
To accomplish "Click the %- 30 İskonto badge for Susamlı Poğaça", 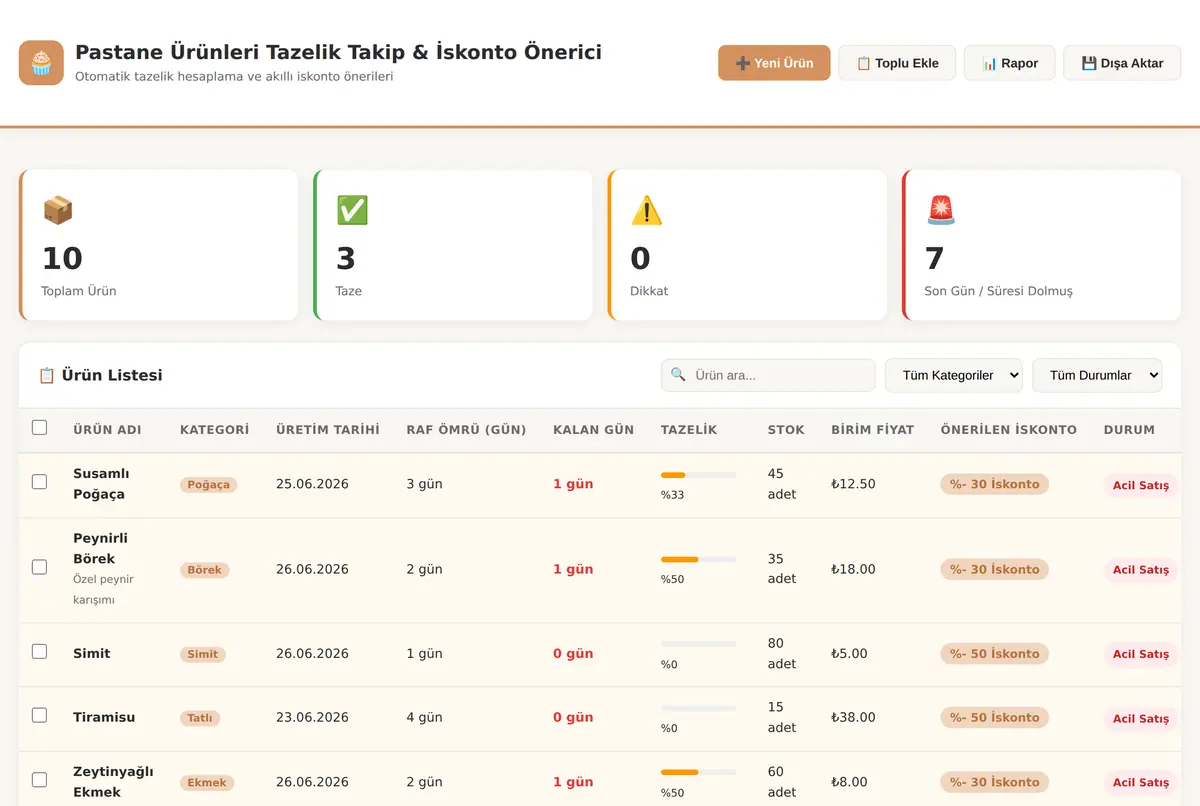I will (x=995, y=484).
